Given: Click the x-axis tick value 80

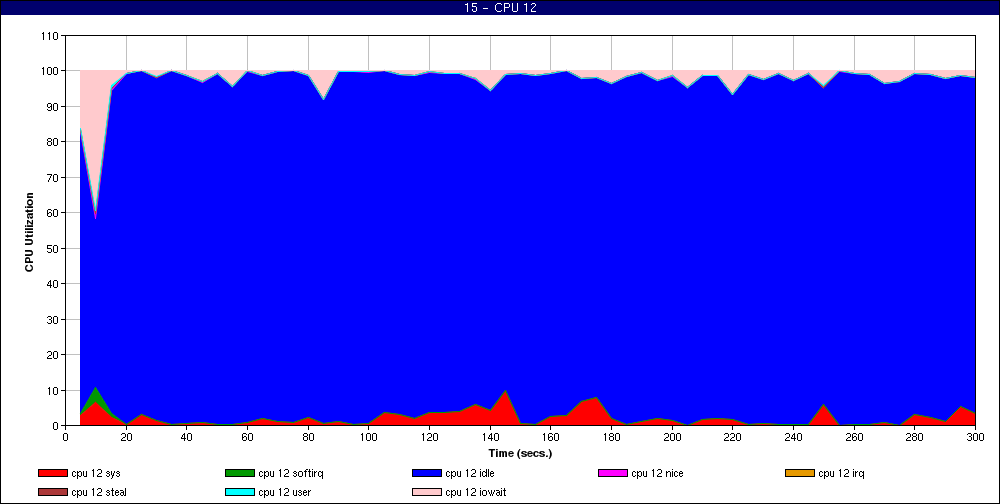Looking at the screenshot, I should [x=308, y=437].
